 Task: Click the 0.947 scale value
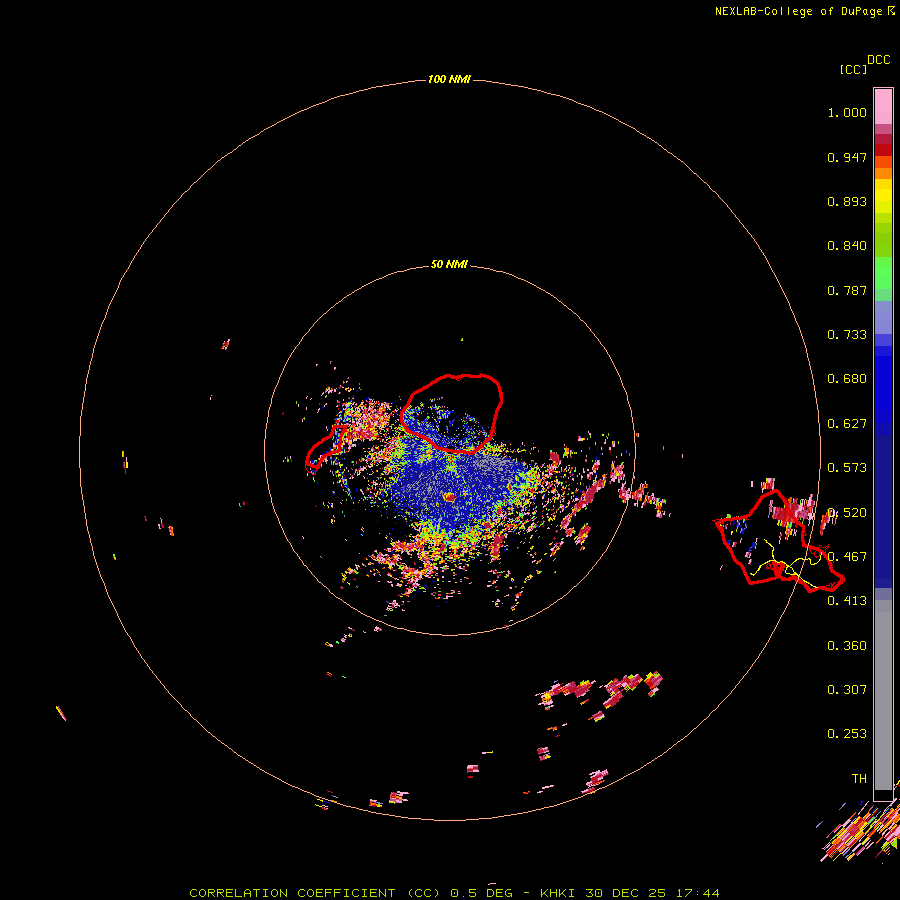tap(847, 157)
